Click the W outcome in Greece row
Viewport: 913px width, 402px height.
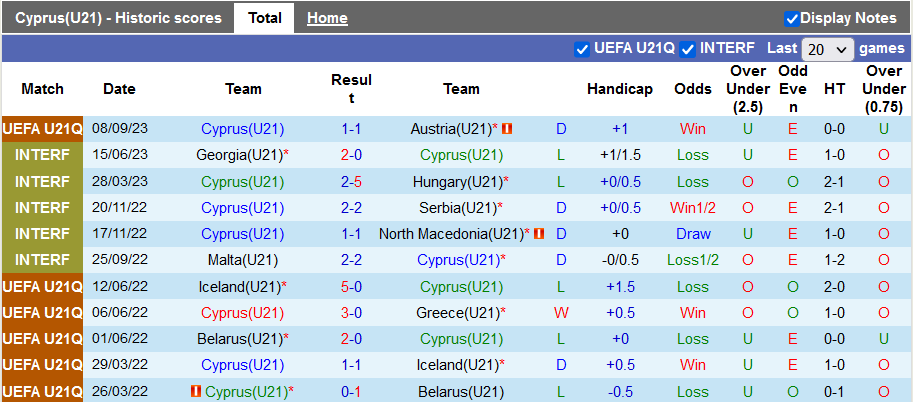click(561, 313)
